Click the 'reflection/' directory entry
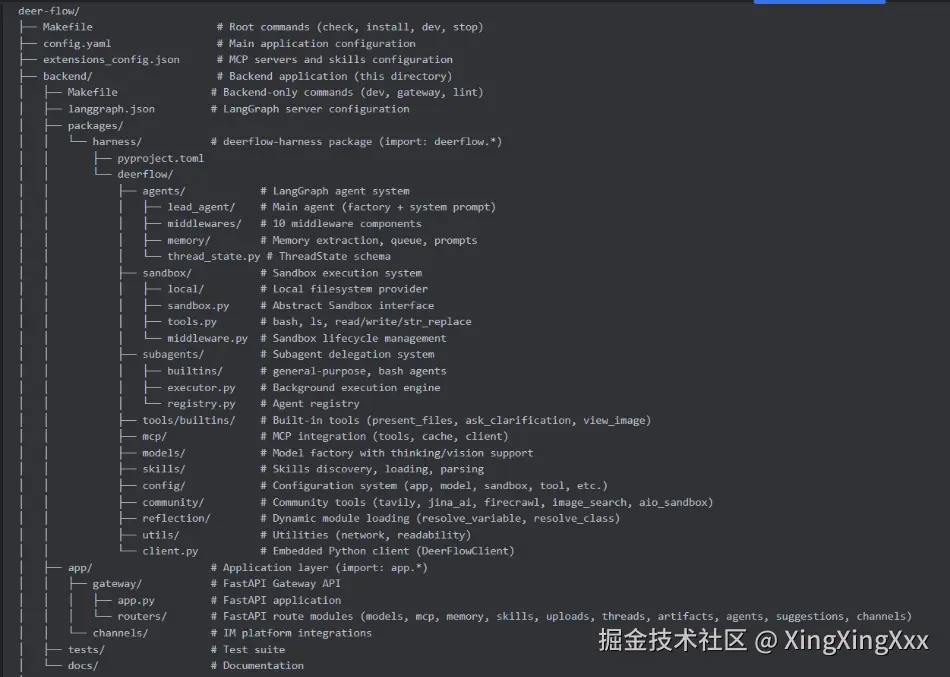 176,518
